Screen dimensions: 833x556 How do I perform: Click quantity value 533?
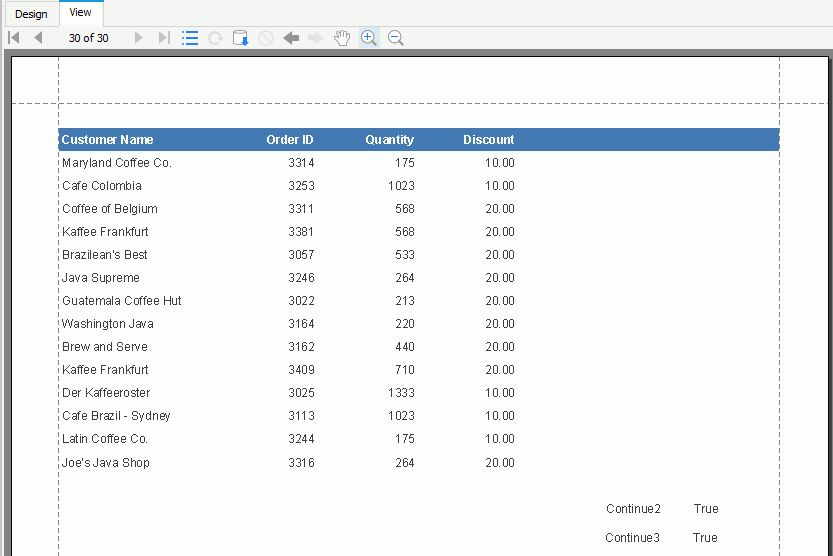pyautogui.click(x=405, y=255)
